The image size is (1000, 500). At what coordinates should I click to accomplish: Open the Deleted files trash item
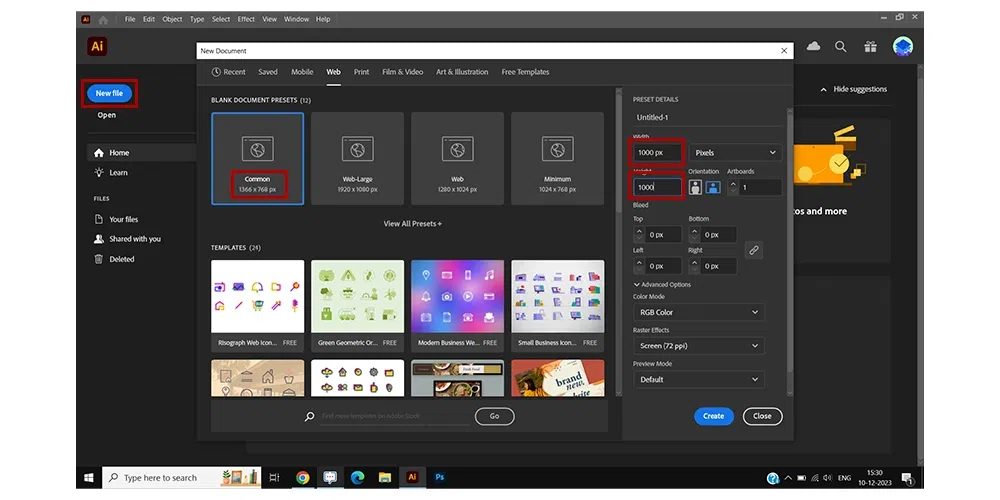[121, 259]
